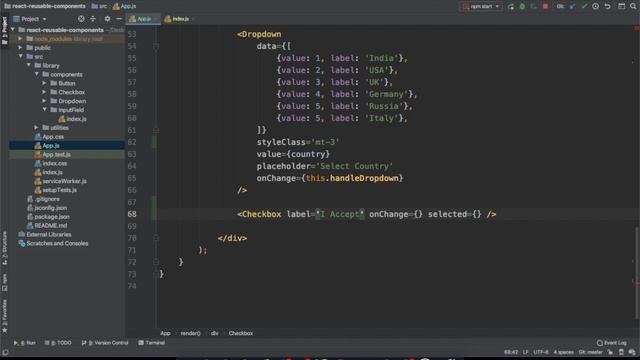The height and width of the screenshot is (360, 640).
Task: Show Git history clock icon
Action: click(596, 6)
